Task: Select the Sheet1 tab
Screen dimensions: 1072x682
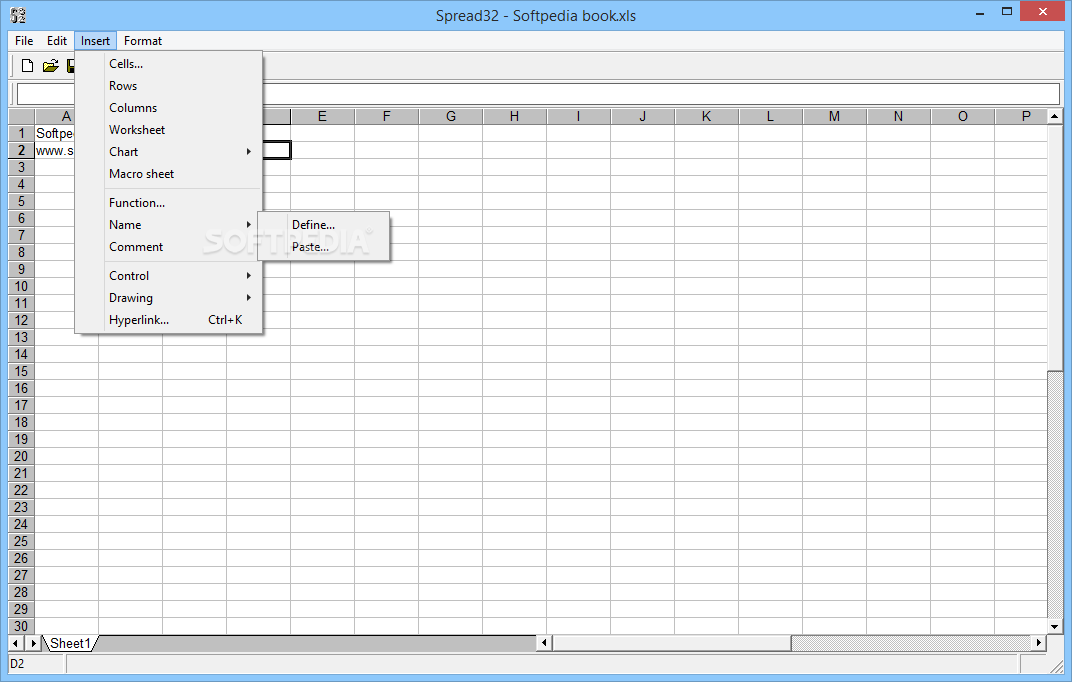Action: 70,644
